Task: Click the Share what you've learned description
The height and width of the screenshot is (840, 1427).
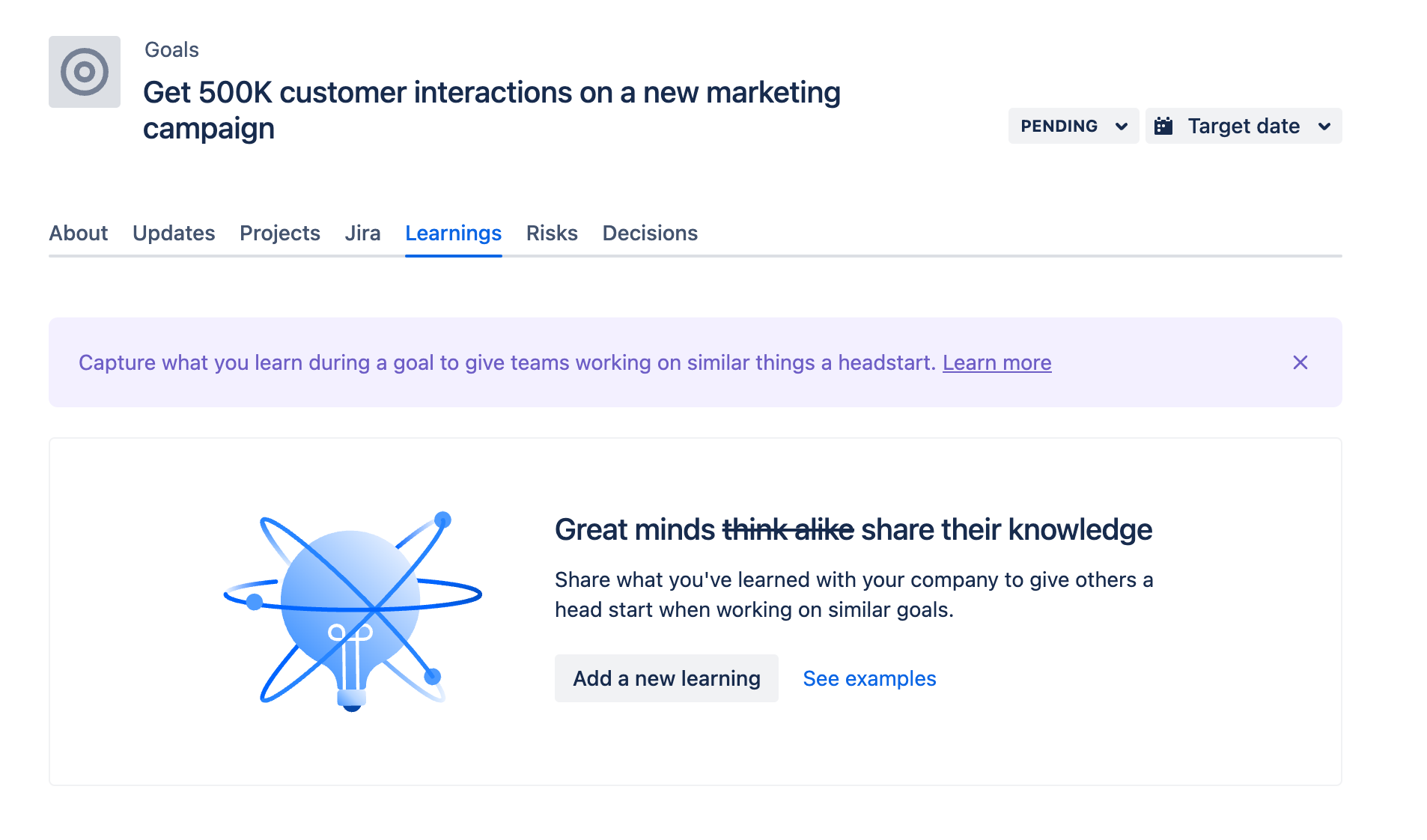Action: pyautogui.click(x=854, y=594)
